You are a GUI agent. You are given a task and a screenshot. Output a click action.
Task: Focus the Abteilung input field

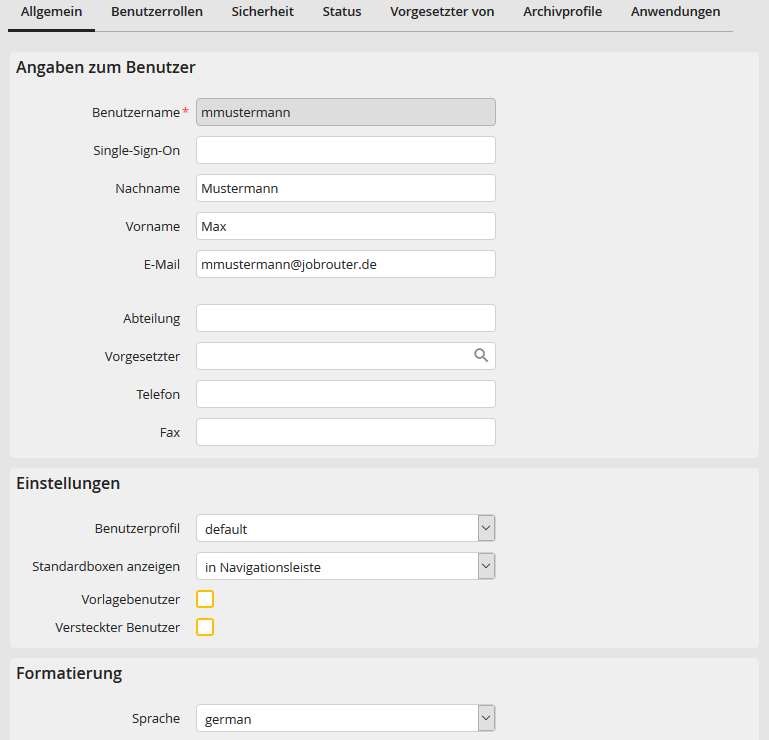[346, 318]
